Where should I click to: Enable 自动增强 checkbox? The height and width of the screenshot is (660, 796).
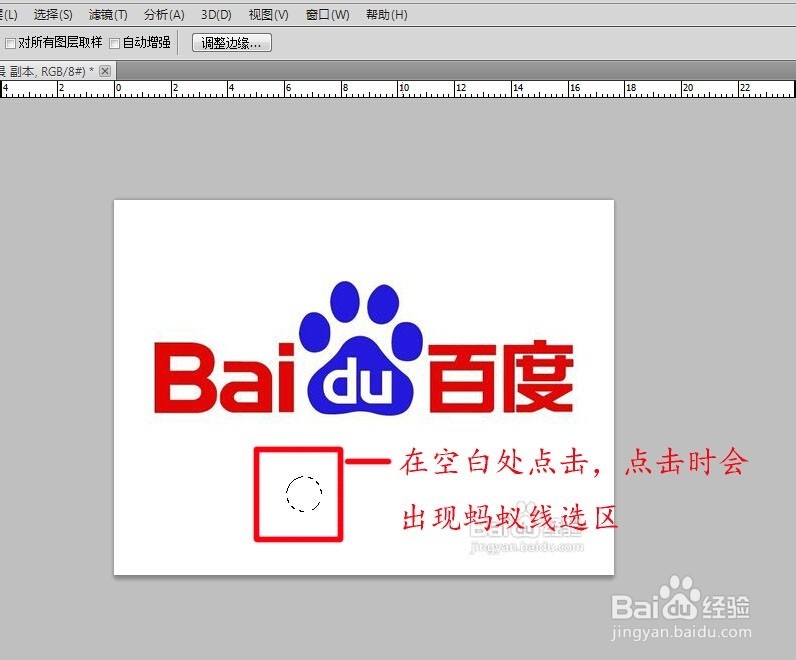115,43
